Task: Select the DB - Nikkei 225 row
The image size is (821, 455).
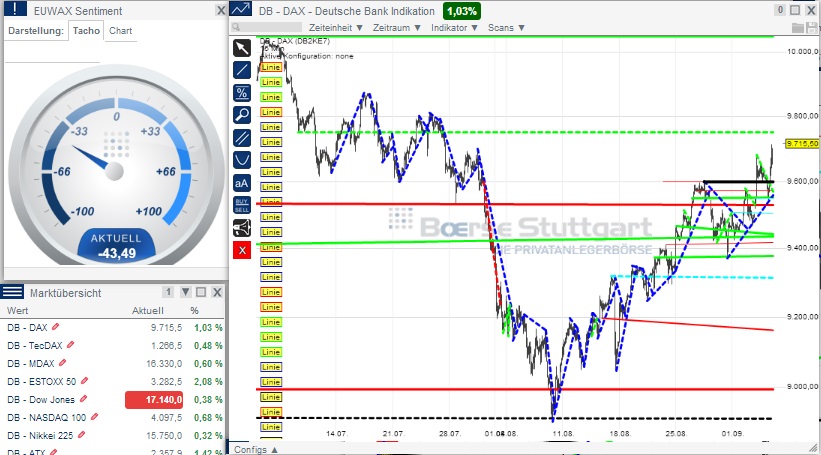Action: pos(113,435)
